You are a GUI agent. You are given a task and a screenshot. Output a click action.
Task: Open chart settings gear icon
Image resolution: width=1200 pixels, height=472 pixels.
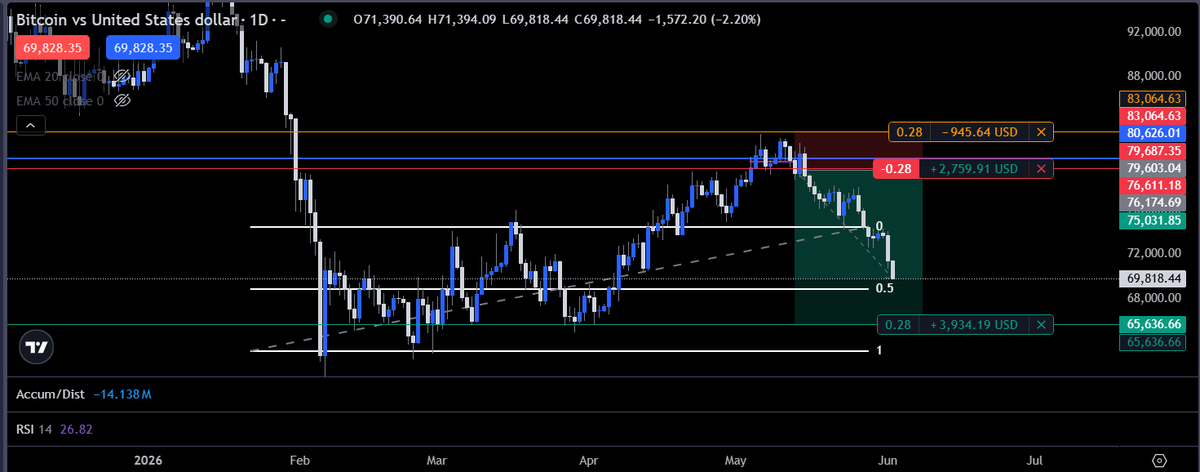[x=1159, y=459]
